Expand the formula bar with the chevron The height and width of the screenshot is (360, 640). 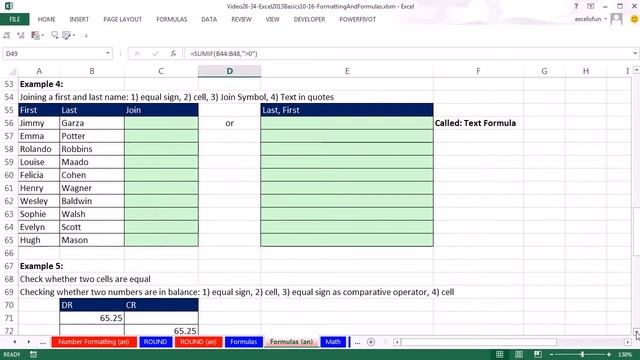(635, 53)
